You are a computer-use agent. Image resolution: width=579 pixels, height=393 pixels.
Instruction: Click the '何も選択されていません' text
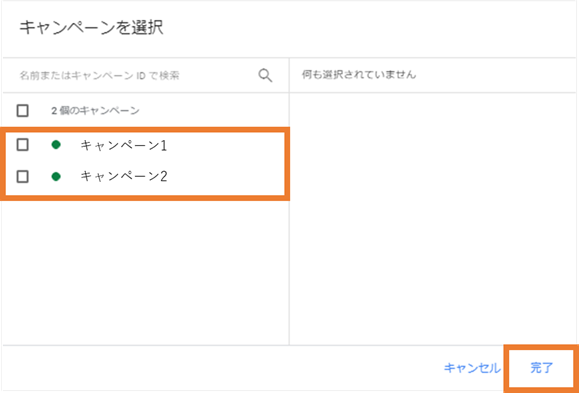tap(359, 75)
